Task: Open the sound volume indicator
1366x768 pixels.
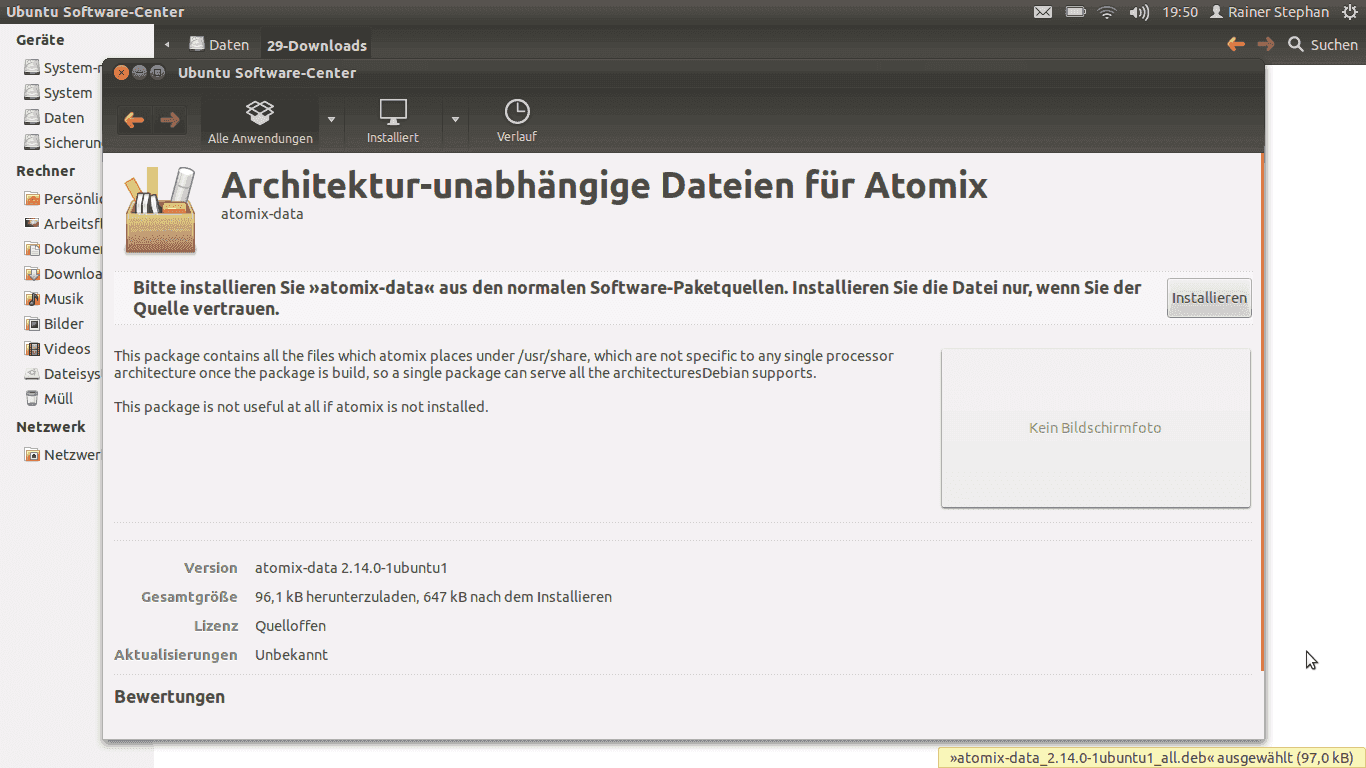Action: click(x=1139, y=12)
